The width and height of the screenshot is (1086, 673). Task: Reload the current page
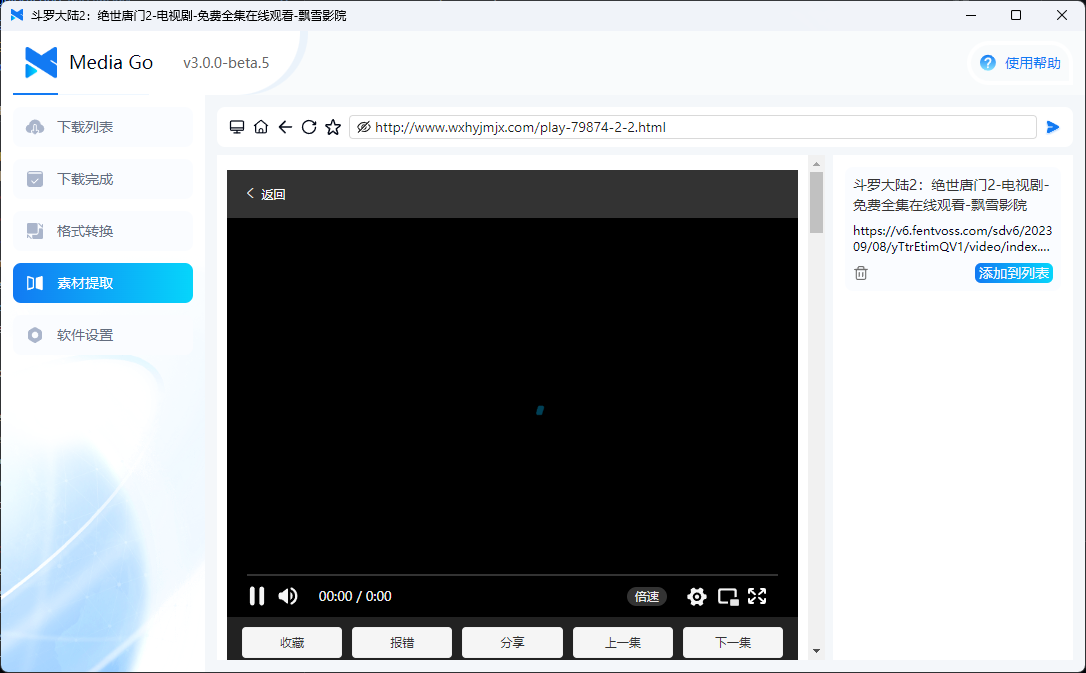click(x=309, y=127)
